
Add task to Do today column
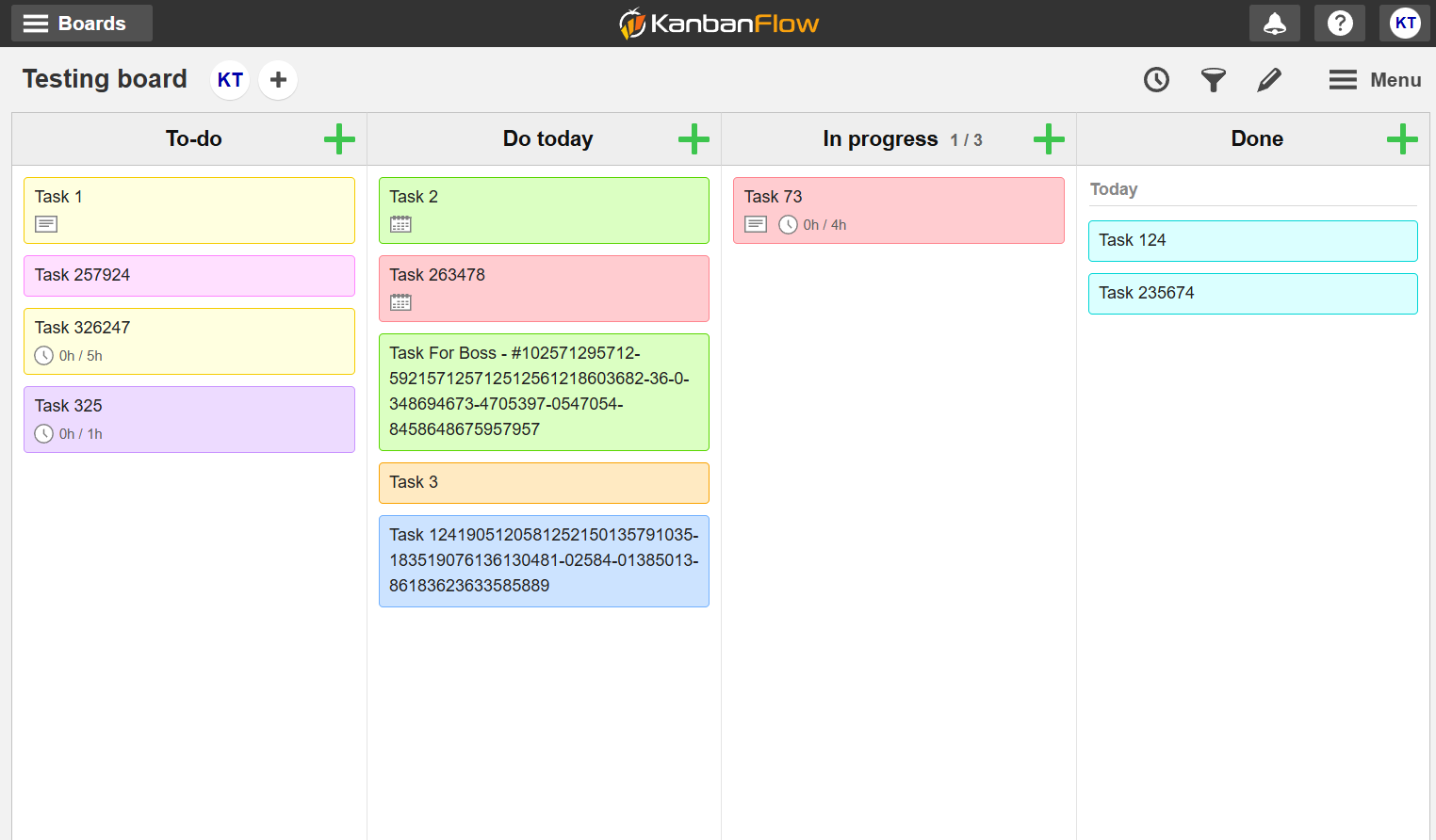(694, 139)
